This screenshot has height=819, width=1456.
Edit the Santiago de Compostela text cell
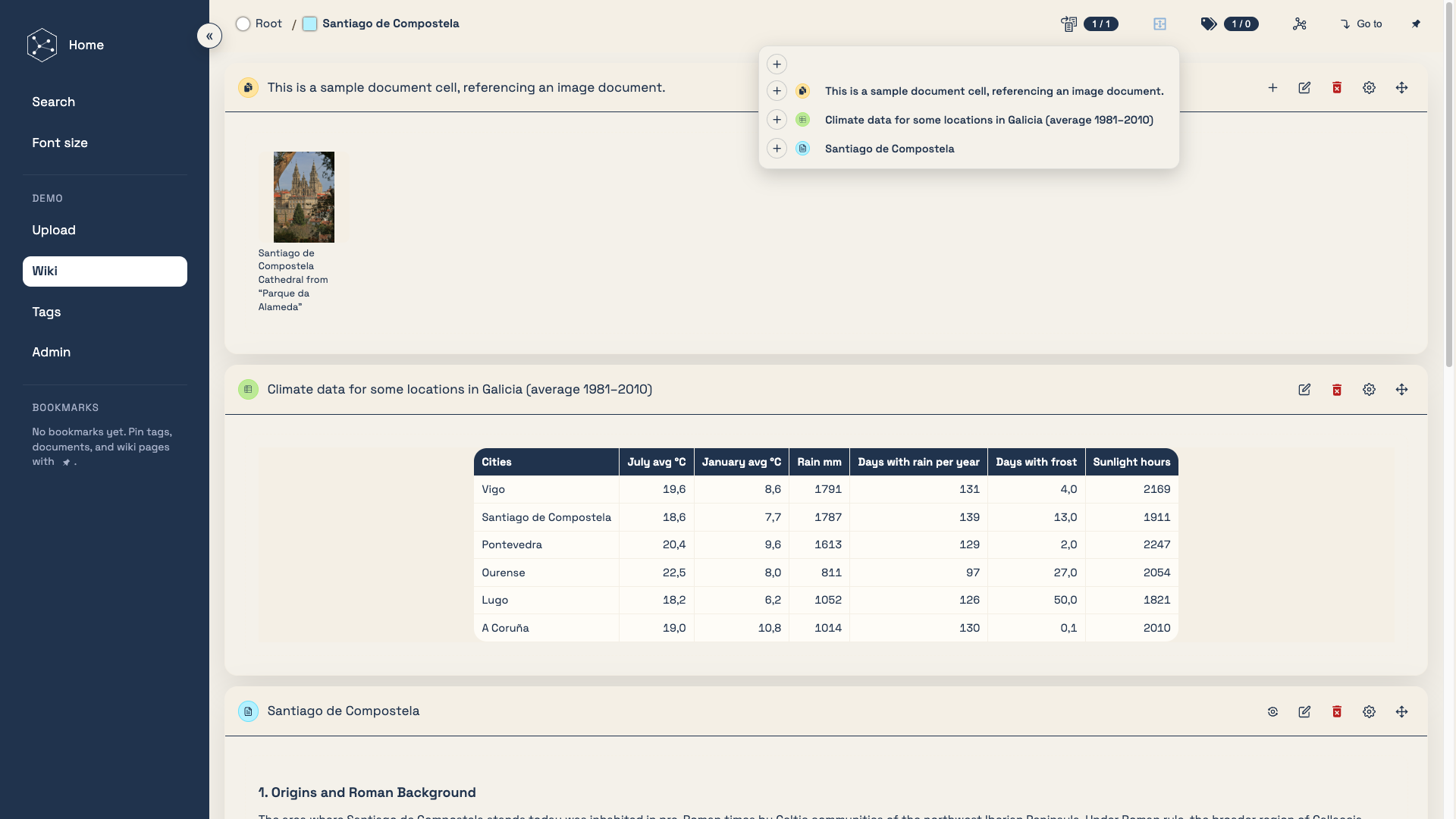1304,712
